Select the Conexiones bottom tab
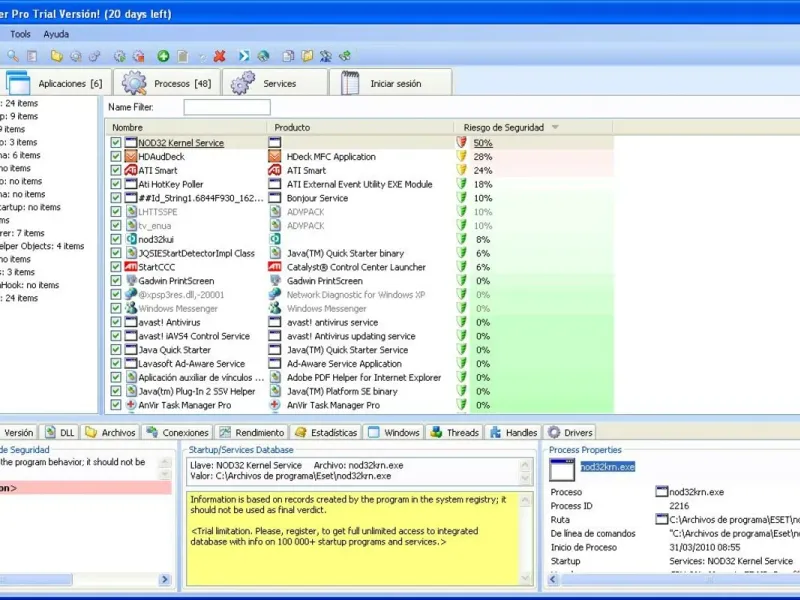This screenshot has width=800, height=600. (x=178, y=432)
